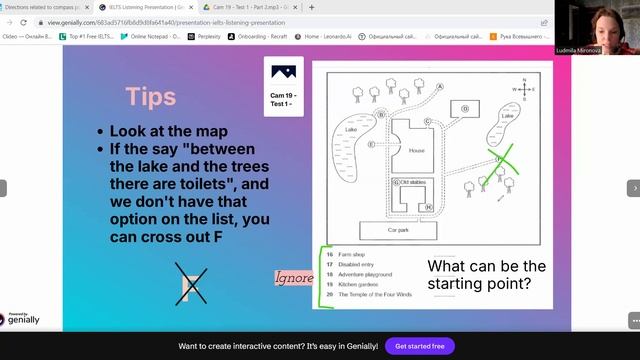Click list item 19 Kitchen gardens
This screenshot has height=360, width=640.
(x=352, y=284)
